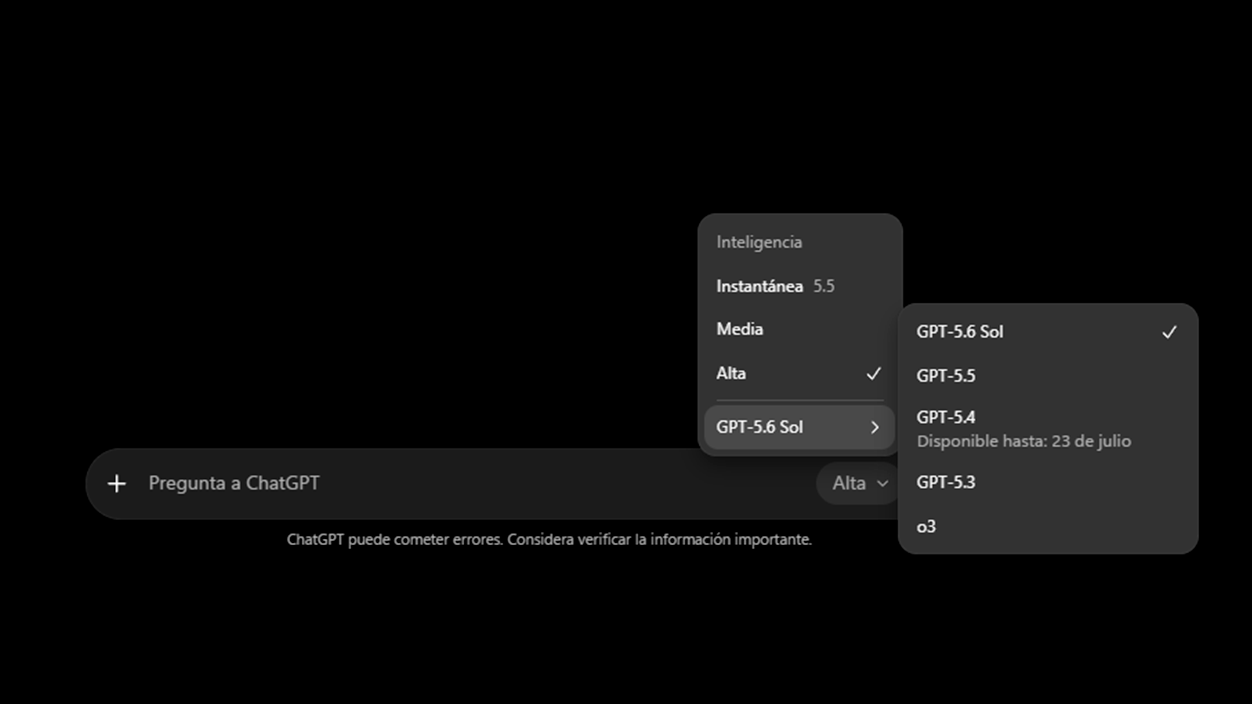1252x704 pixels.
Task: Select Instantánea 5.5 intelligence level
Action: pos(799,286)
